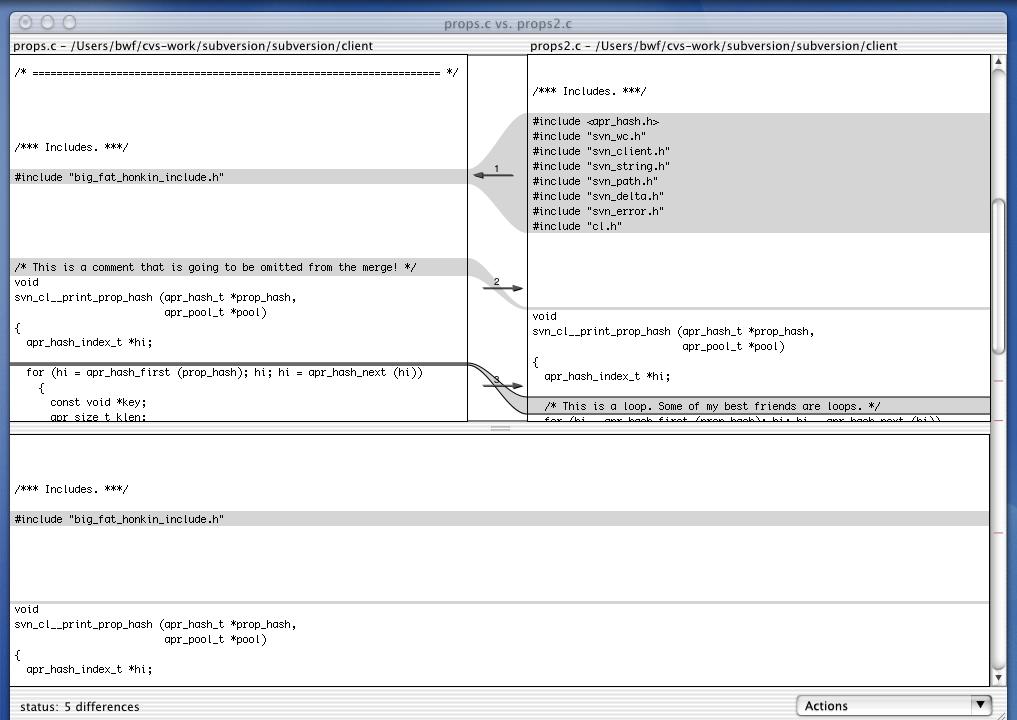This screenshot has width=1017, height=720.
Task: Click 'void' line in the merged bottom pane
Action: (x=27, y=609)
